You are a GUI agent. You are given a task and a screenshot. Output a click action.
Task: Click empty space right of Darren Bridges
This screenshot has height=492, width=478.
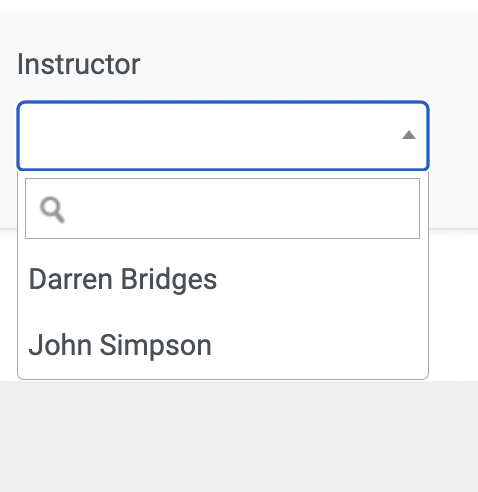click(x=323, y=279)
